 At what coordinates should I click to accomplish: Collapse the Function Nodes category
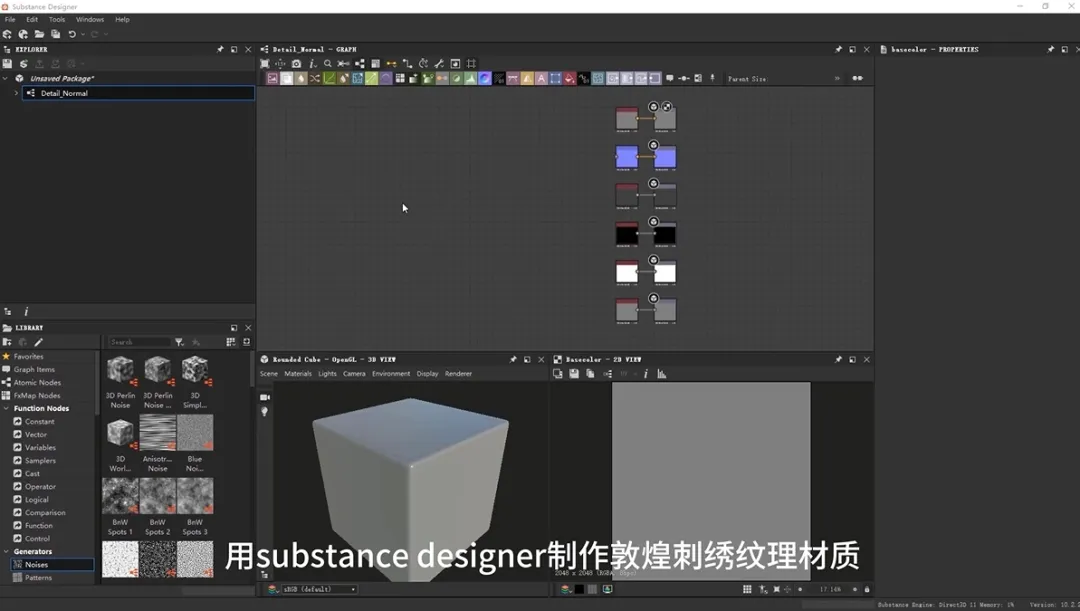6,408
